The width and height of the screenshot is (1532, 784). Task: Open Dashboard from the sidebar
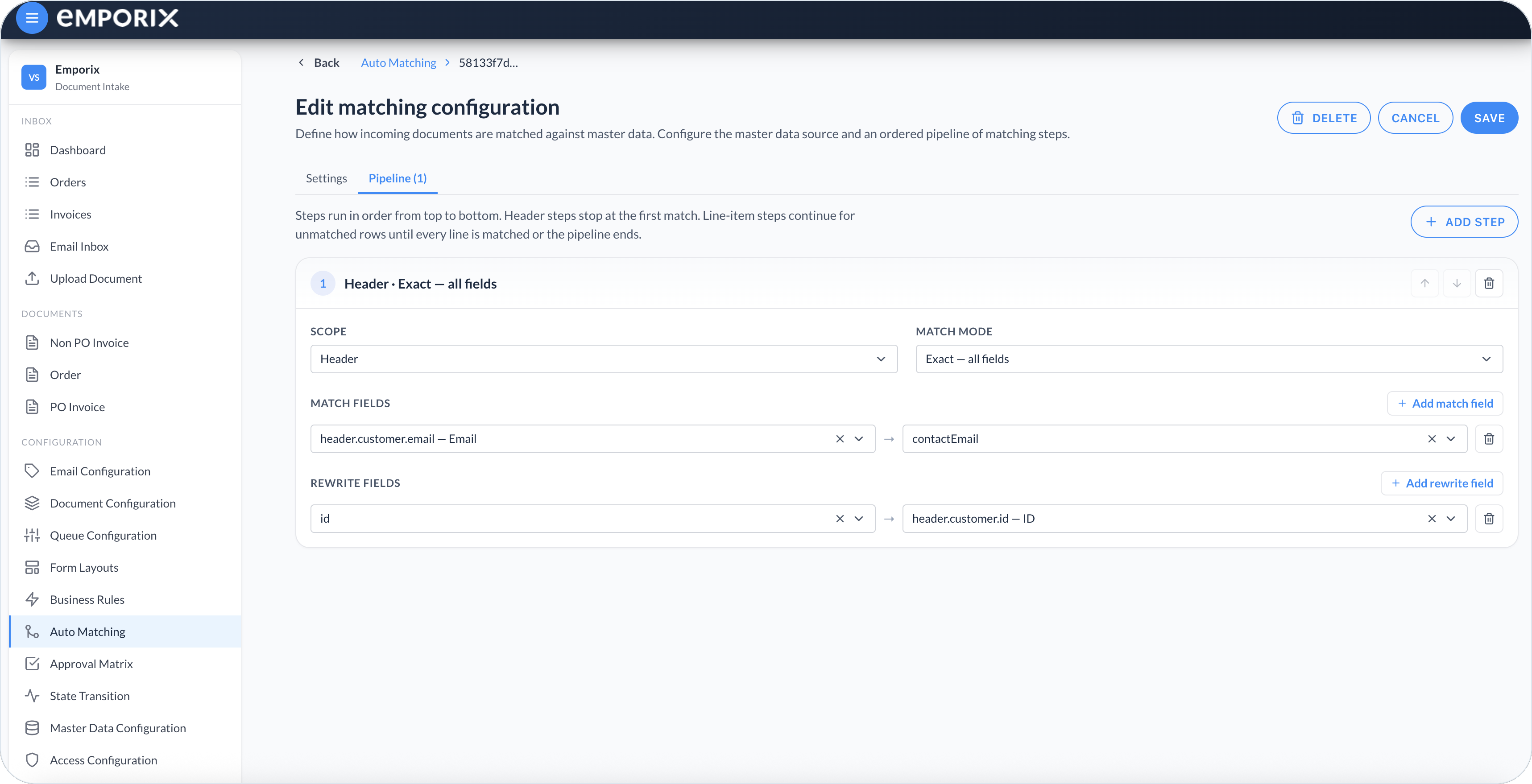point(125,150)
